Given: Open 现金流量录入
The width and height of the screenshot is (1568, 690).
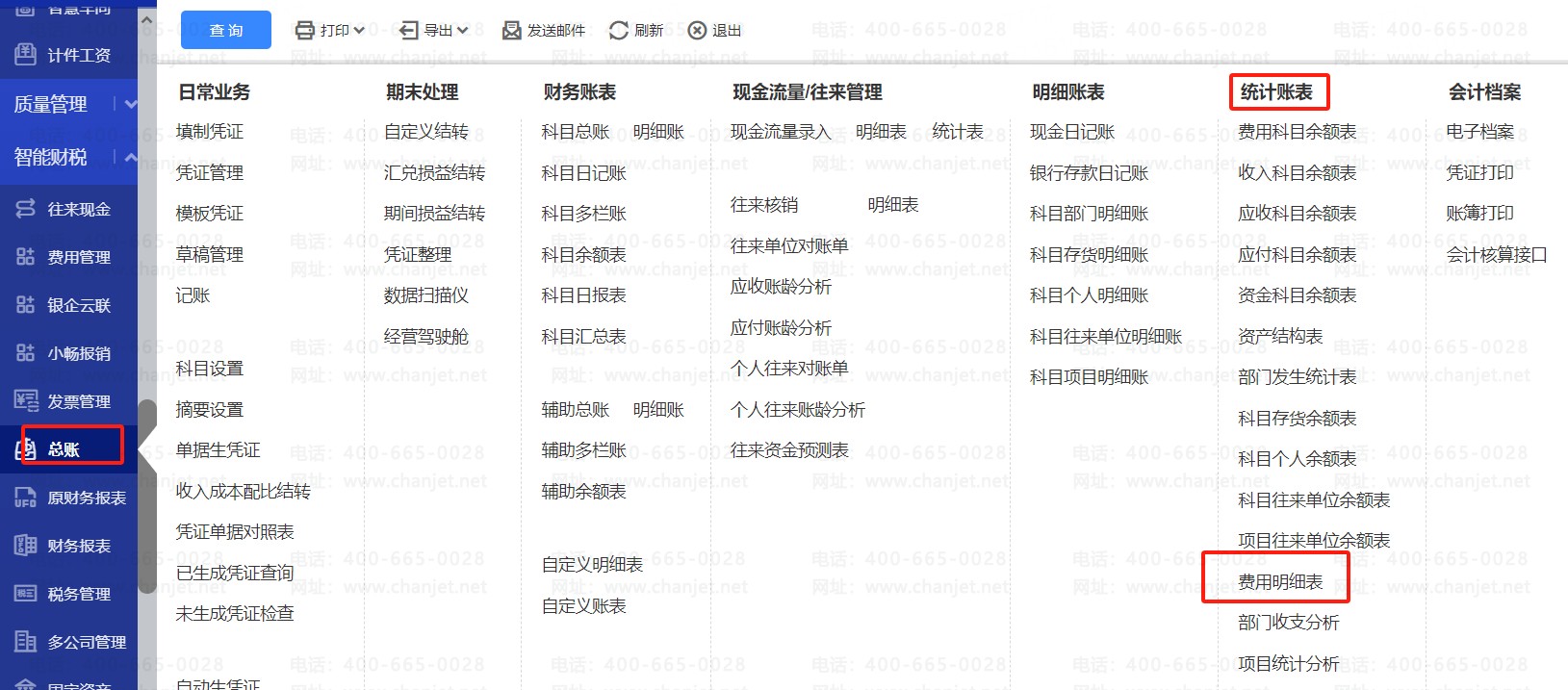Looking at the screenshot, I should (x=781, y=132).
